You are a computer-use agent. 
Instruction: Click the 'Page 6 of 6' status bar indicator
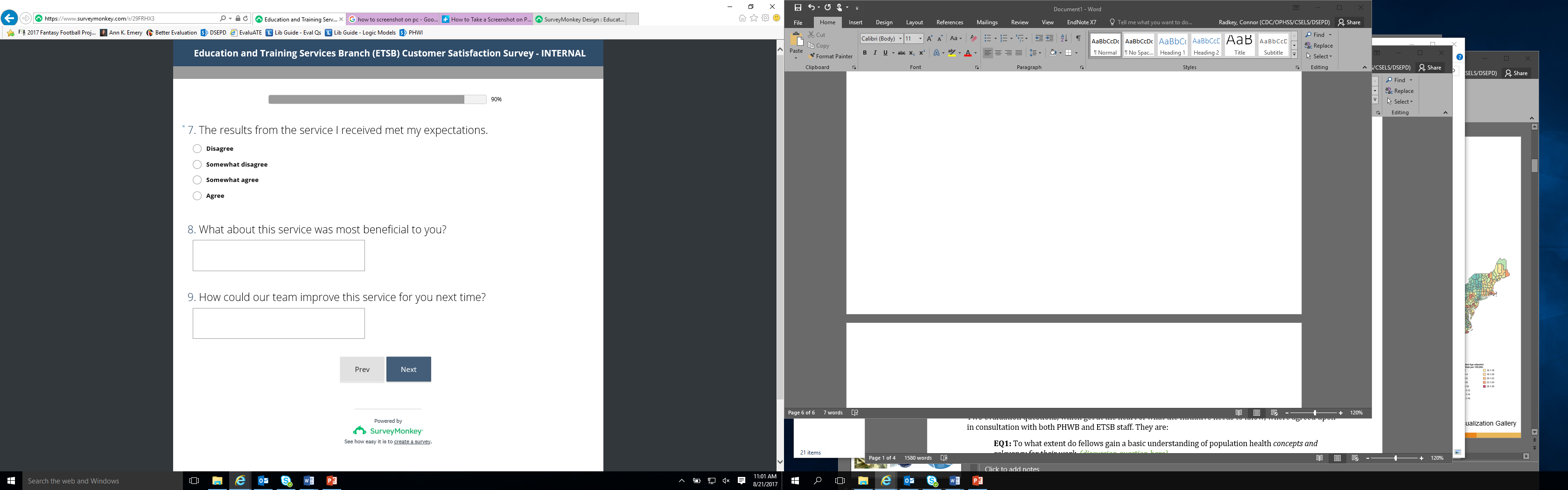pyautogui.click(x=801, y=413)
